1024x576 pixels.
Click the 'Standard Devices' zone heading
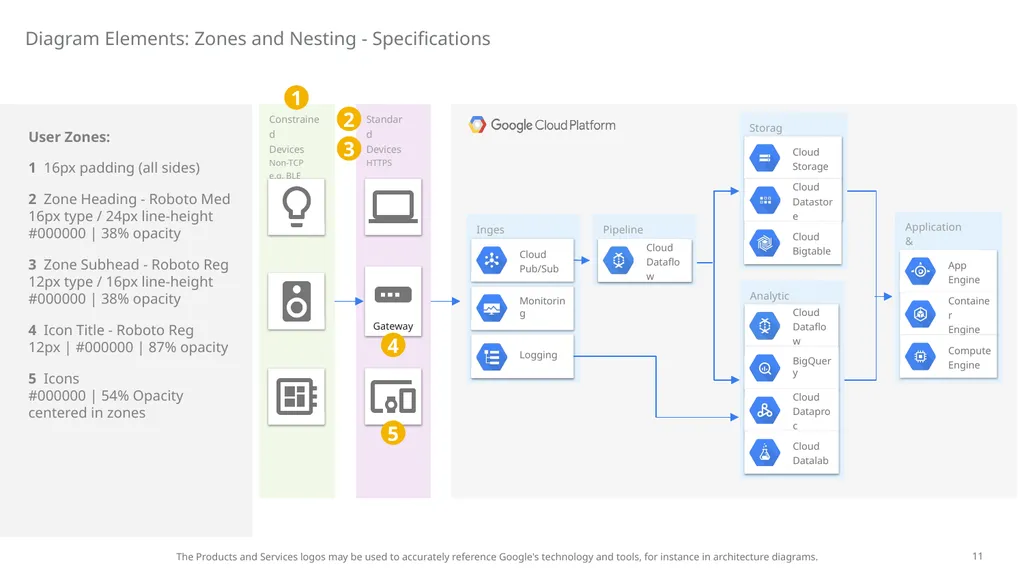coord(384,135)
